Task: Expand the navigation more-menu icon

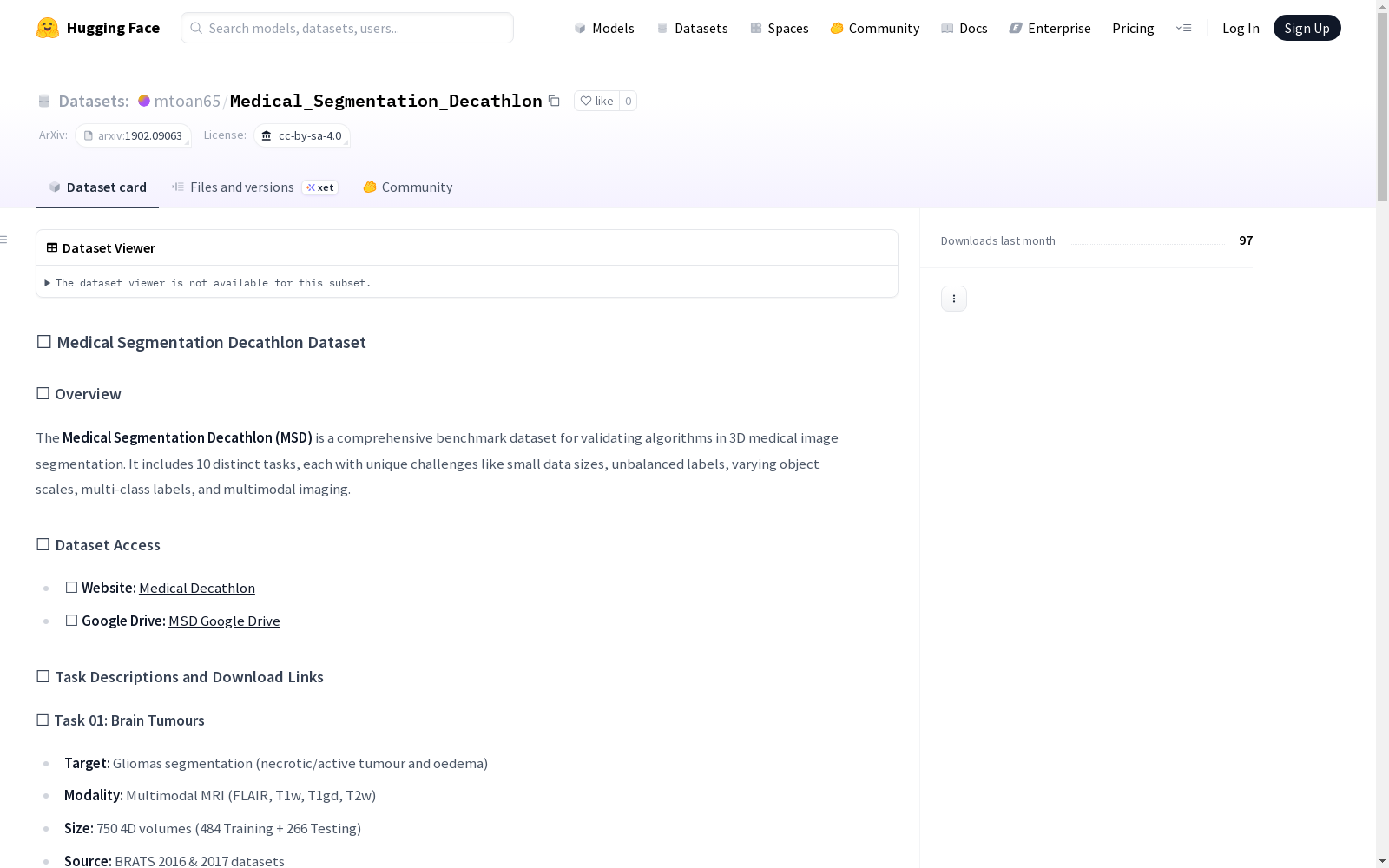Action: pos(1183,28)
